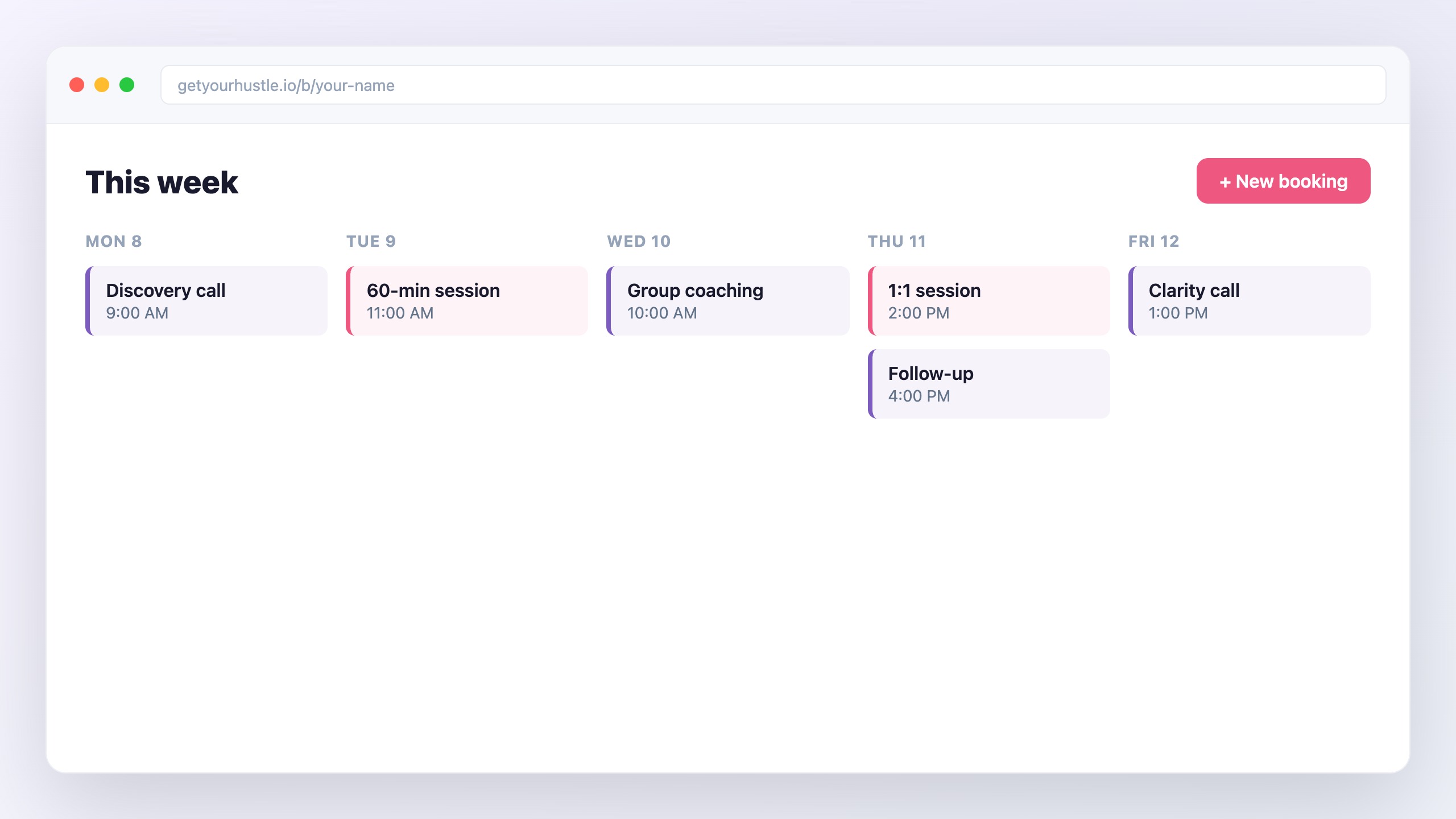
Task: Click the yellow minimize window dot
Action: coord(102,85)
